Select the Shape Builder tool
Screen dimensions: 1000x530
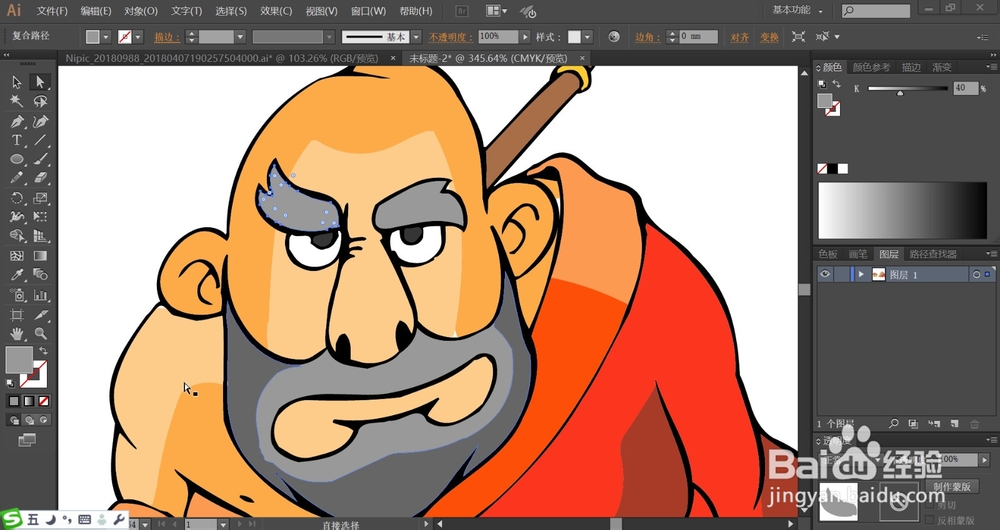(17, 236)
